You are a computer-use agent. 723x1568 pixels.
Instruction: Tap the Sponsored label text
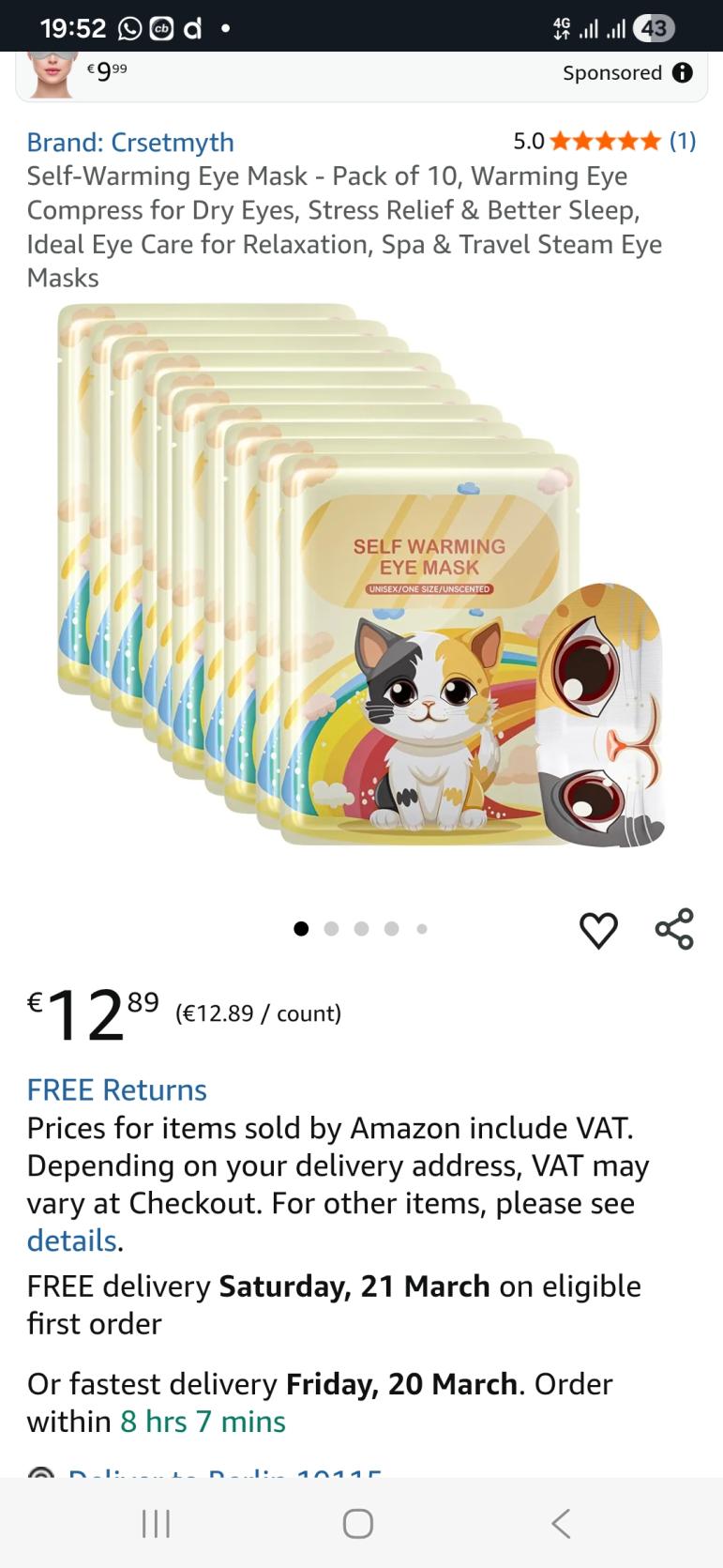click(612, 73)
